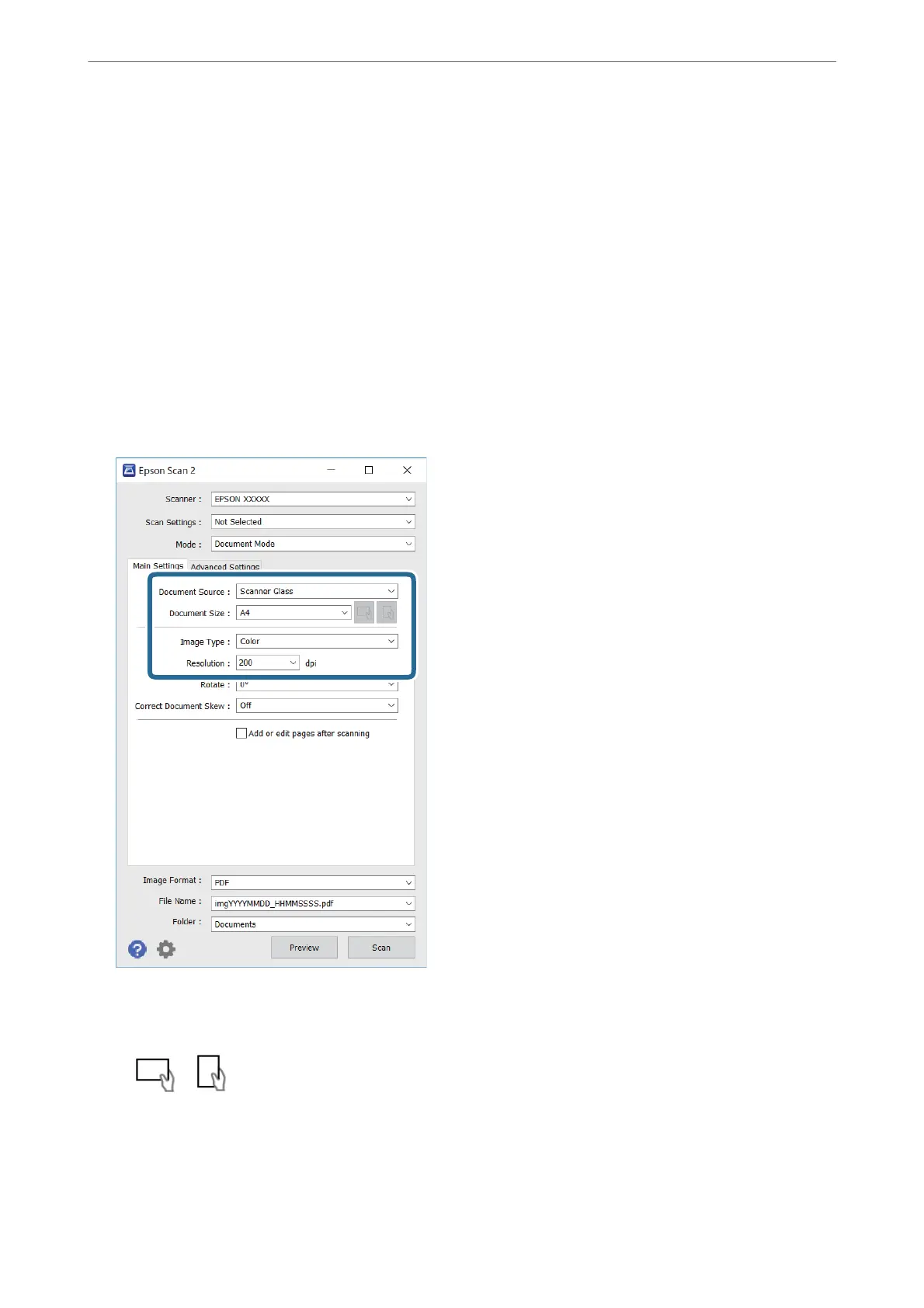
Task: Select landscape orientation icon beside Document Size
Action: [x=364, y=613]
